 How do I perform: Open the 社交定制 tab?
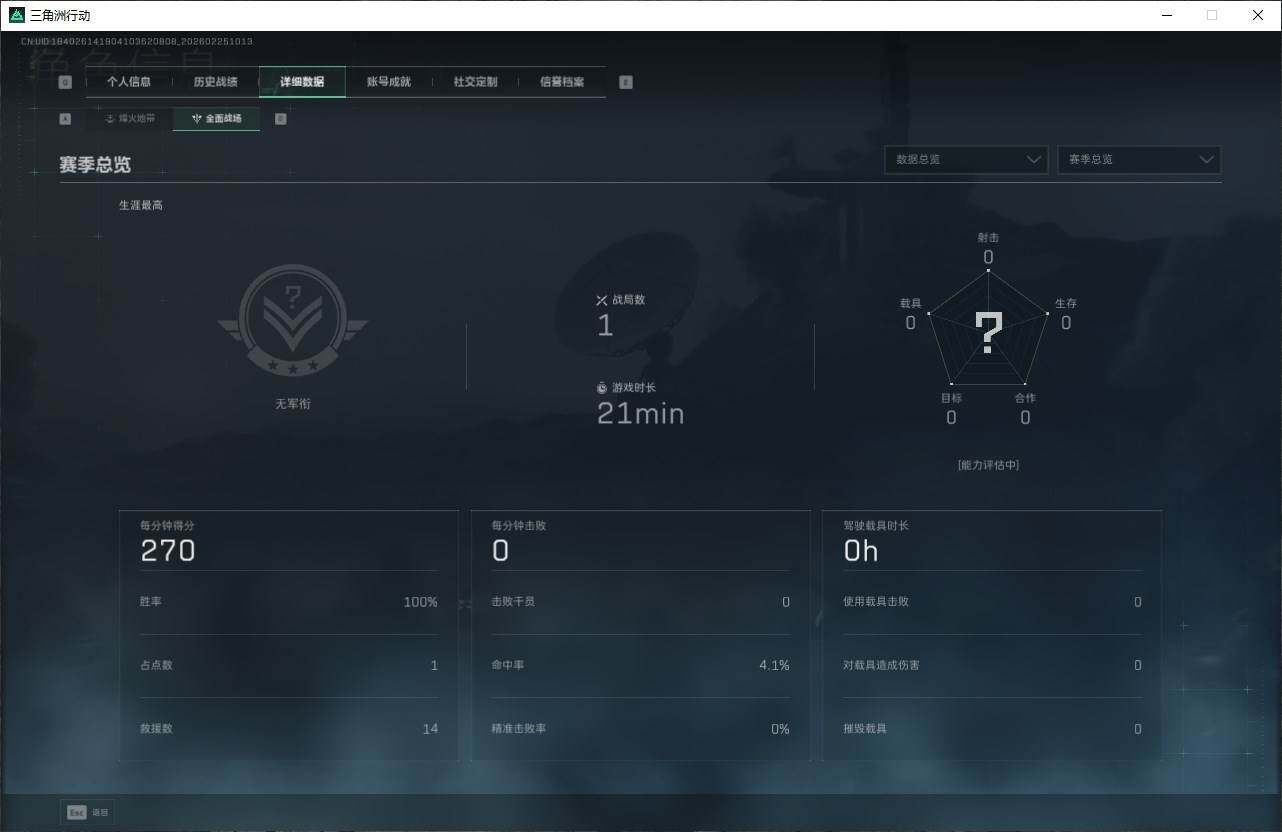475,82
